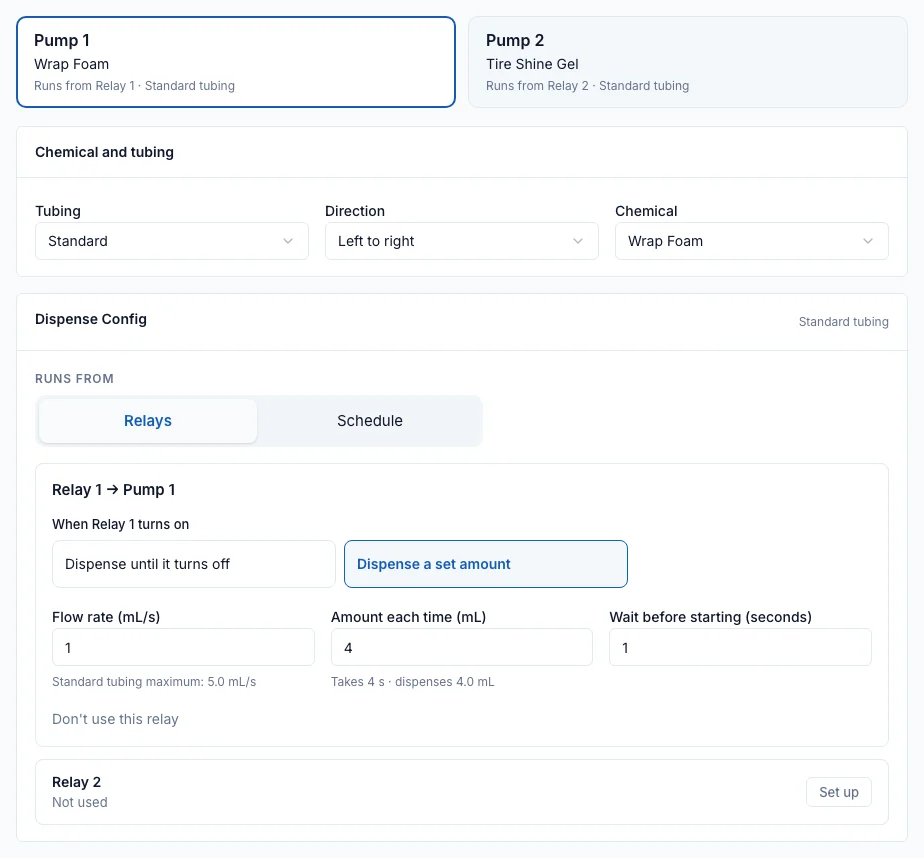Click the Relay 2 Not used status text
This screenshot has width=924, height=858.
pos(80,802)
